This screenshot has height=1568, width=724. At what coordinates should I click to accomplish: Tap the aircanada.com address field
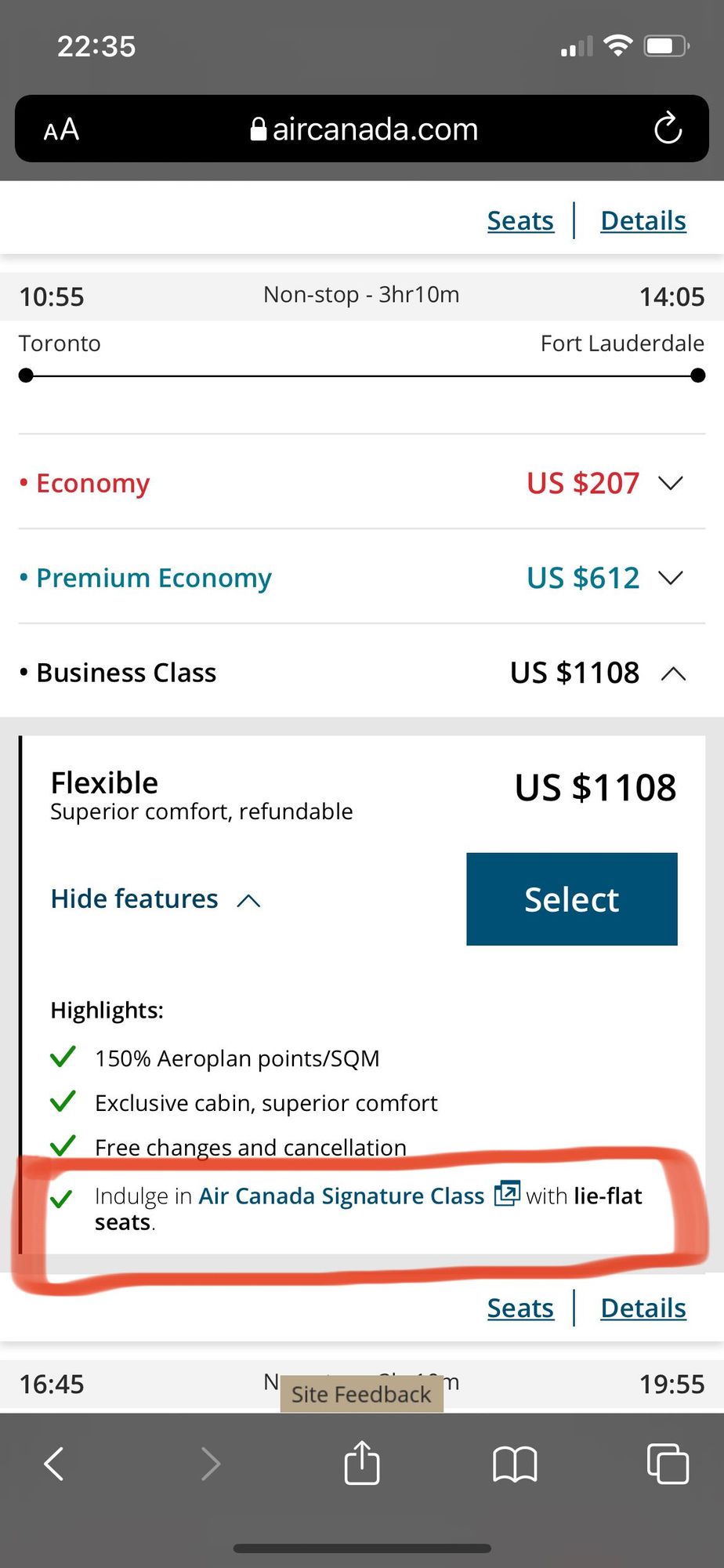375,129
